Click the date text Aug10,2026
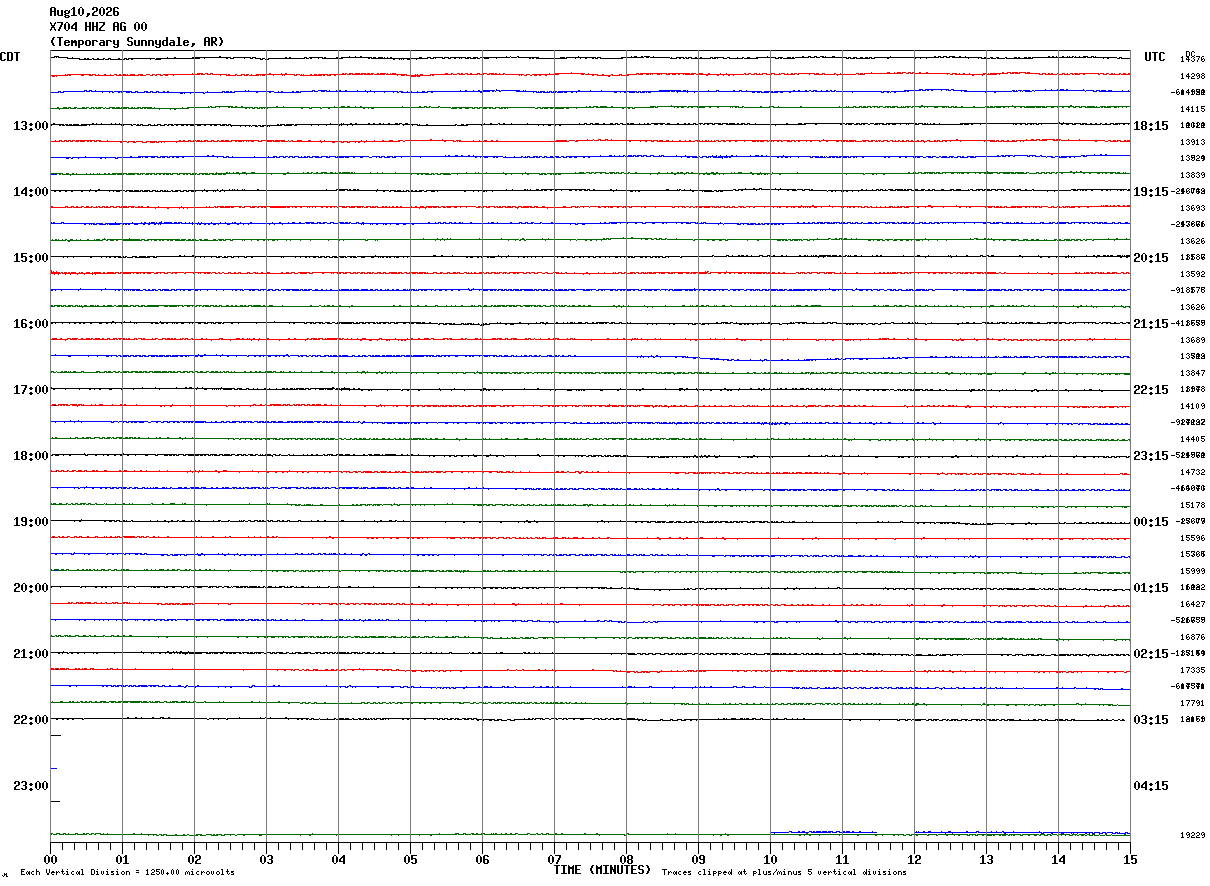 click(x=84, y=12)
